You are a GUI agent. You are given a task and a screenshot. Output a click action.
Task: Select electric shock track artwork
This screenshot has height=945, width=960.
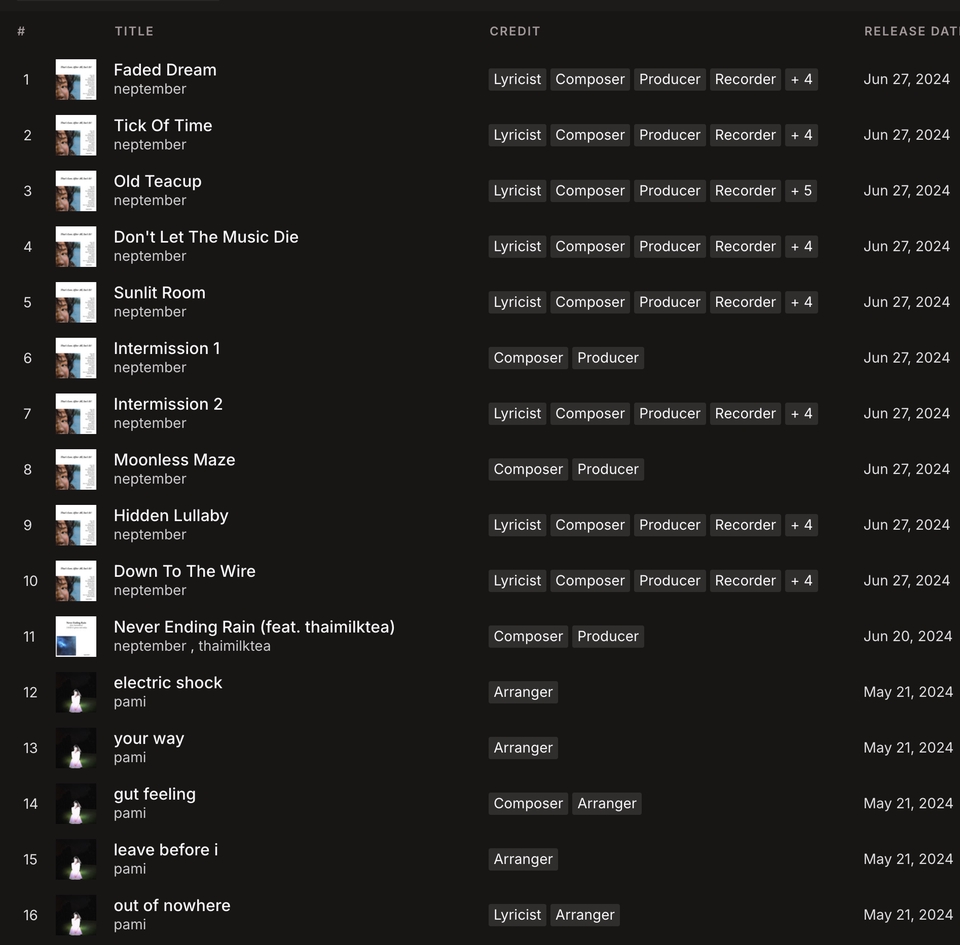pos(76,692)
